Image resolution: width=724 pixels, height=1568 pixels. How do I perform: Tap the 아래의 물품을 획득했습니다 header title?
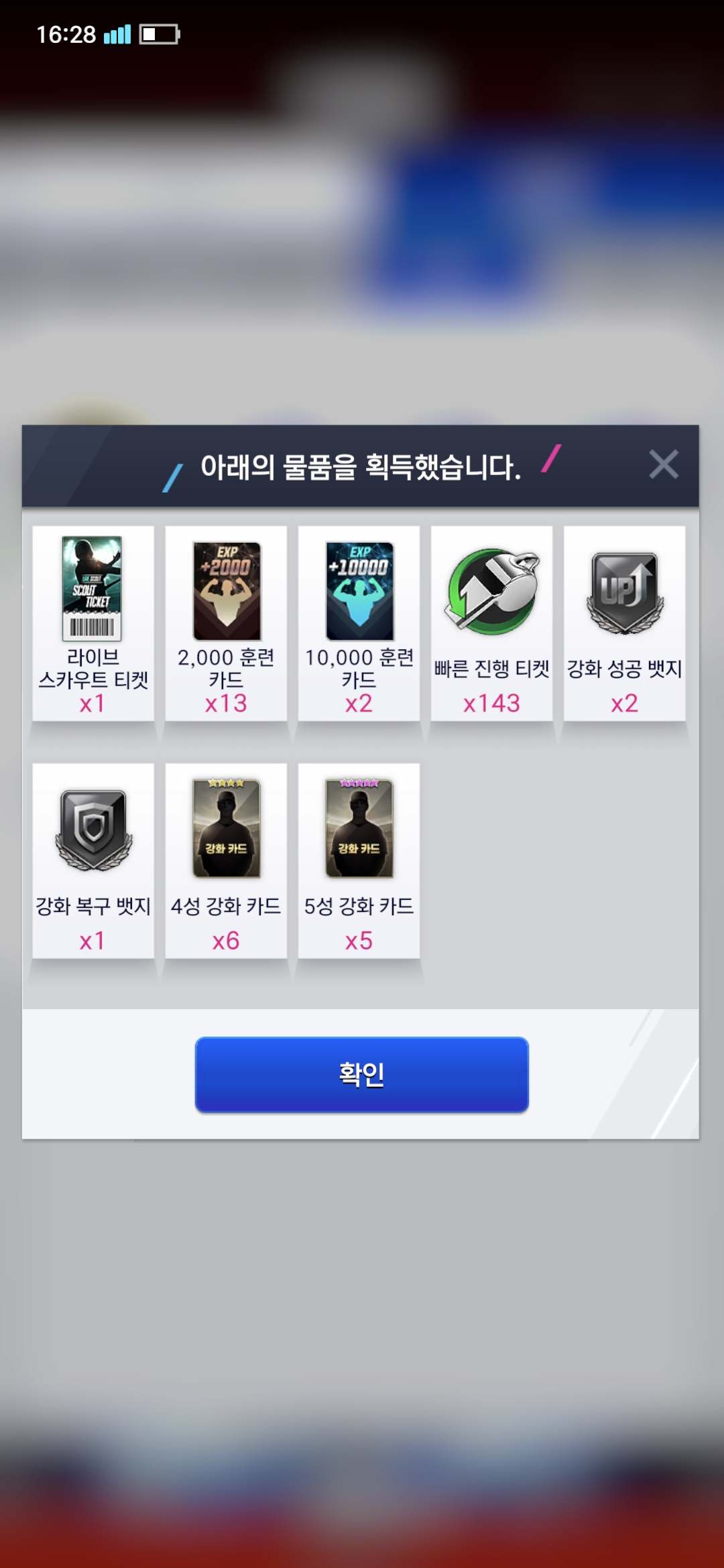pos(361,466)
